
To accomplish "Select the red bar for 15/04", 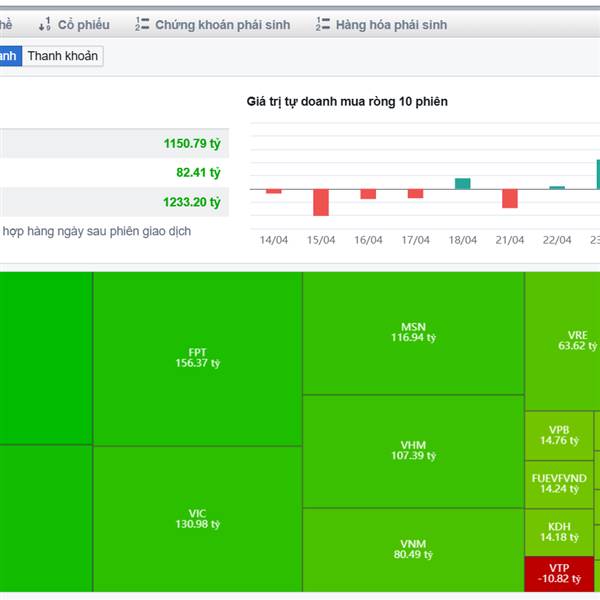I will click(321, 202).
